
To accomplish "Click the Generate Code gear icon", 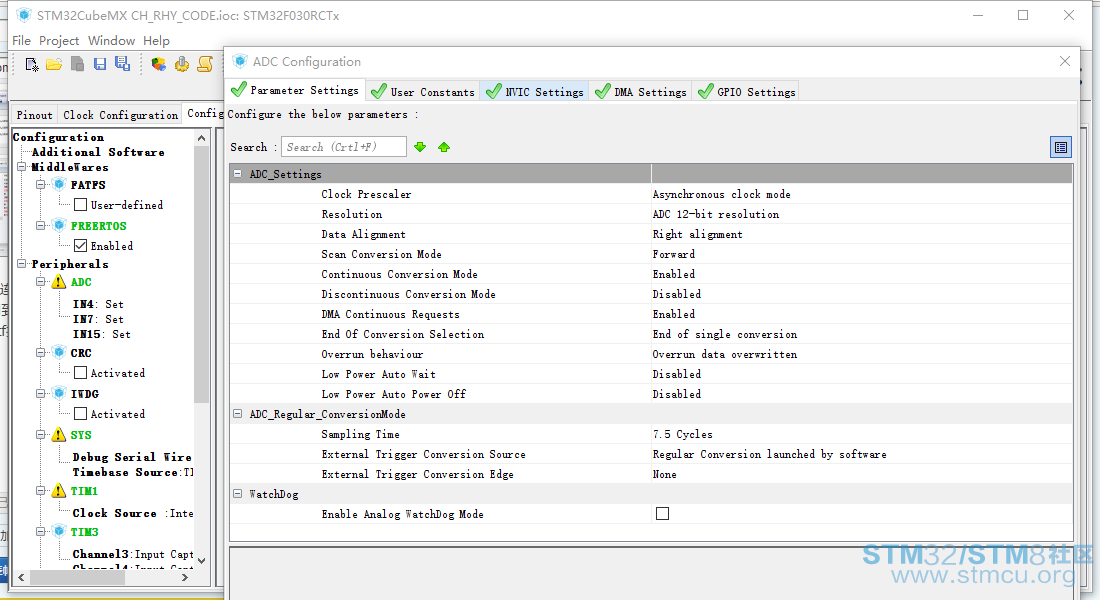I will 182,65.
